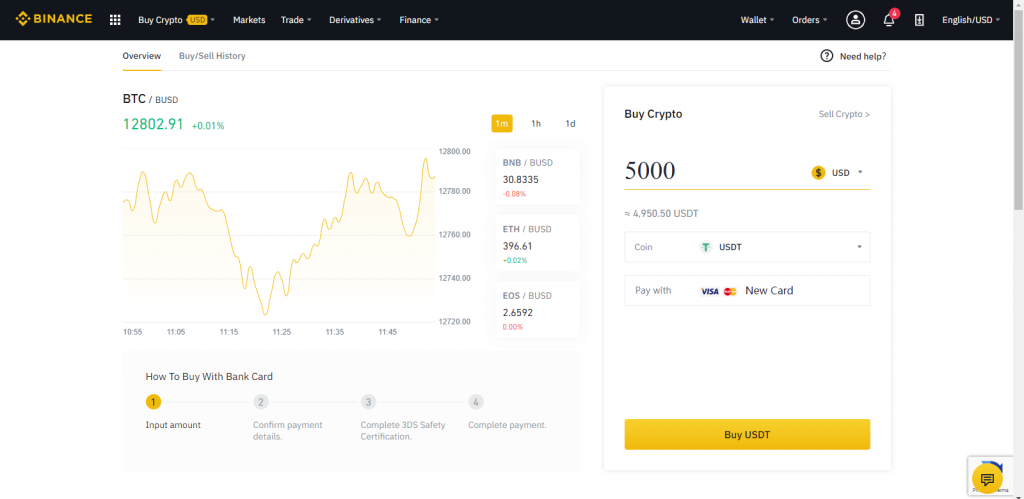Click the Binance logo
Screen dimensions: 1024x499
(x=54, y=19)
